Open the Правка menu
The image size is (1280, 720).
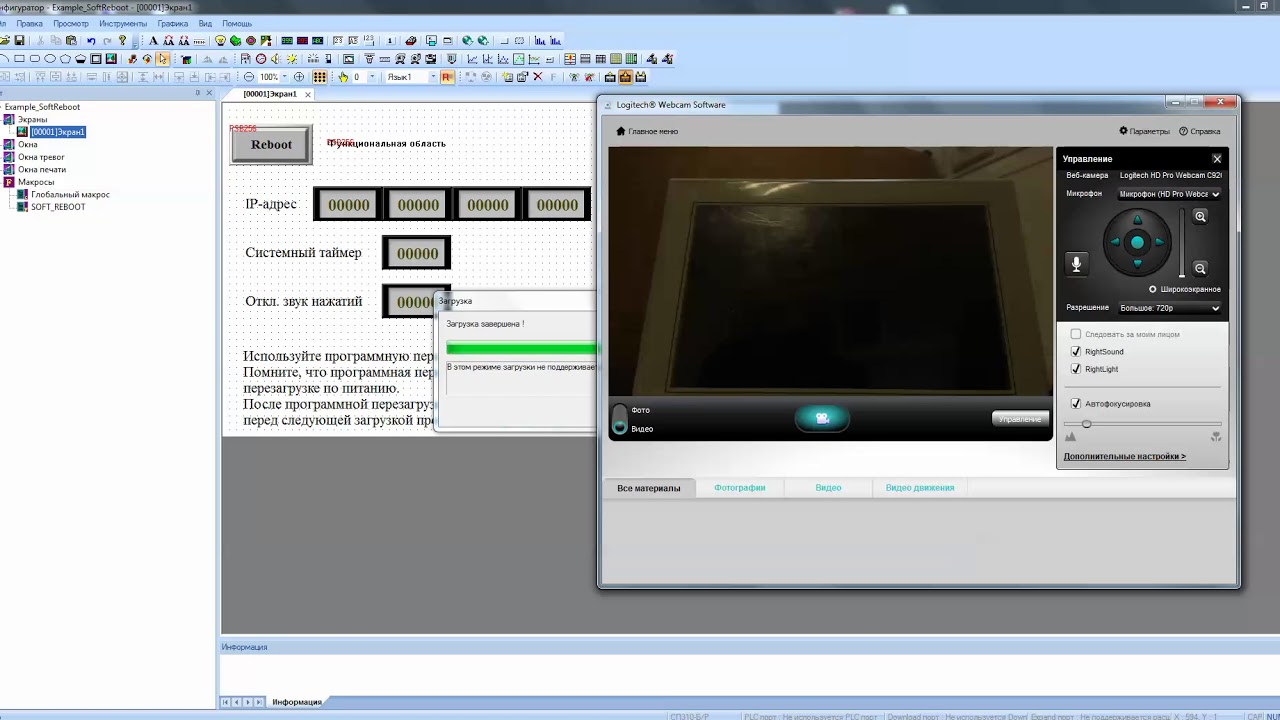click(29, 23)
